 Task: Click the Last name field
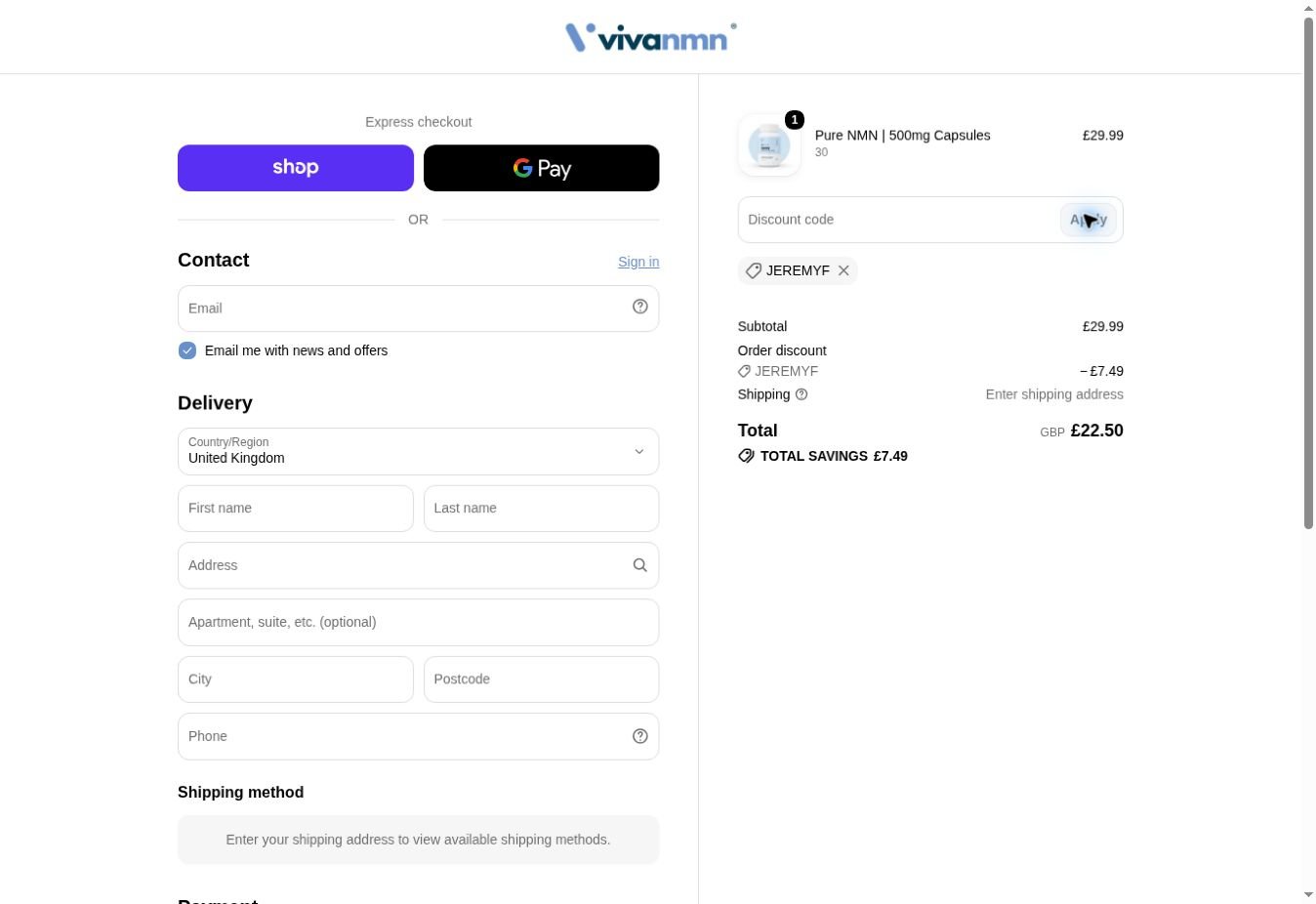[542, 509]
